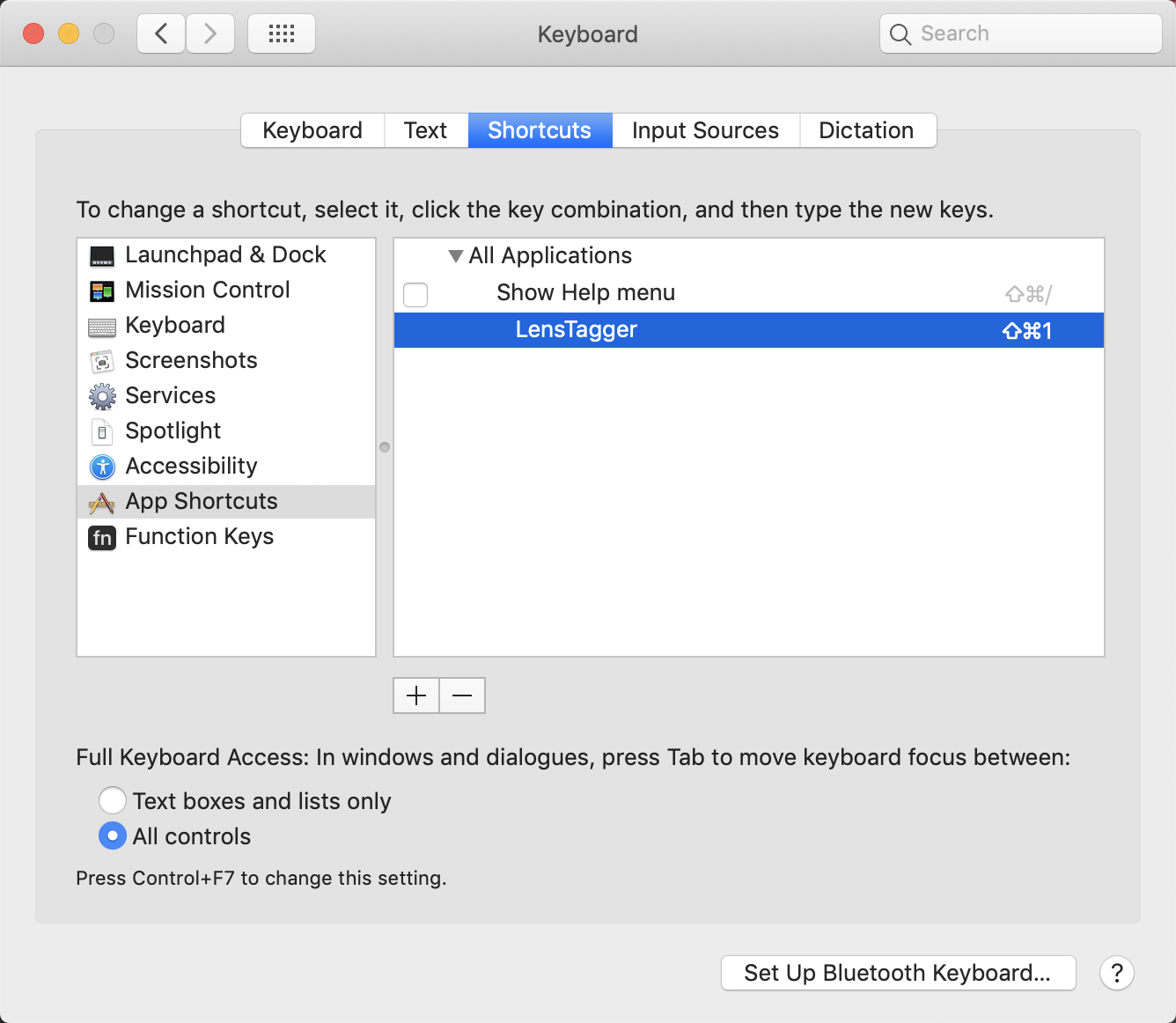This screenshot has height=1023, width=1176.
Task: Click the pane divider handle
Action: point(385,447)
